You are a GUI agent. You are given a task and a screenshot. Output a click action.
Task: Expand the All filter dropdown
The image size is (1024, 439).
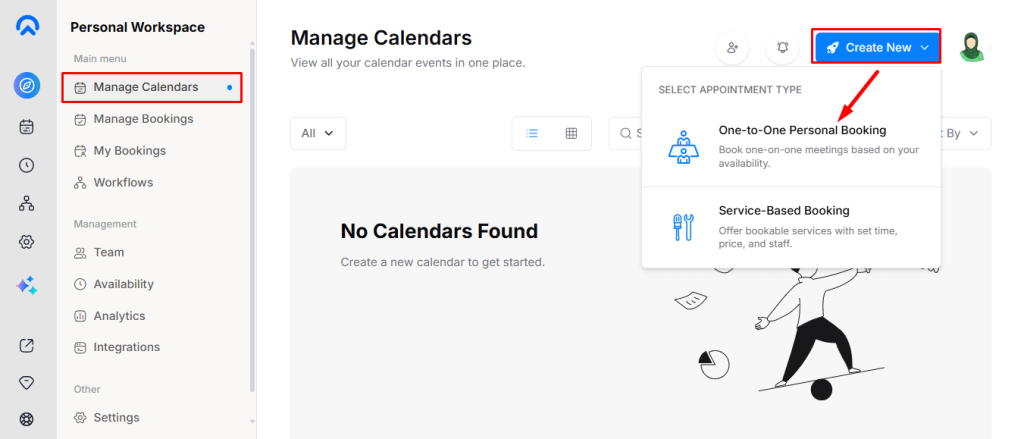(x=318, y=133)
